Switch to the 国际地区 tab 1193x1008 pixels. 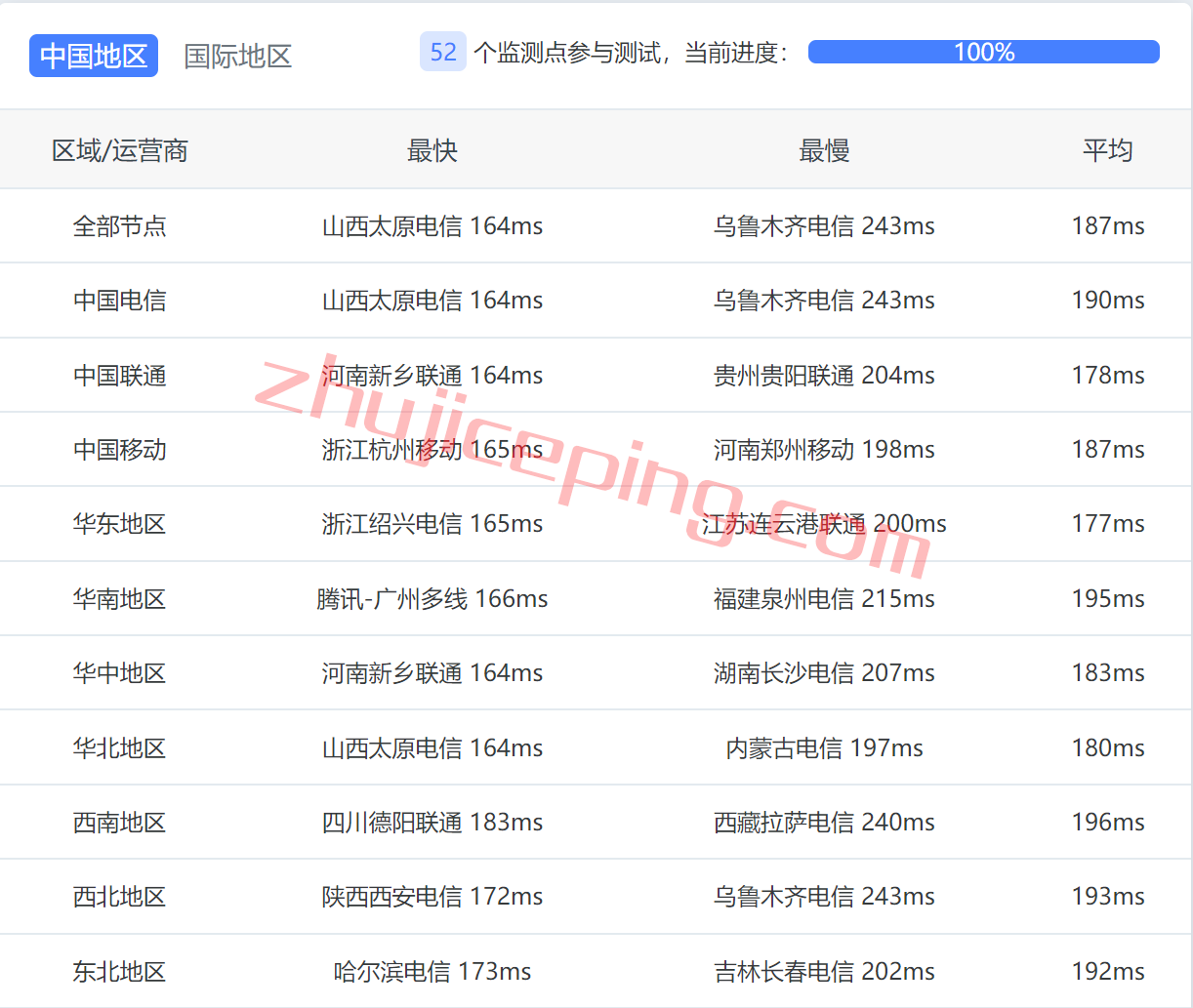pos(237,57)
